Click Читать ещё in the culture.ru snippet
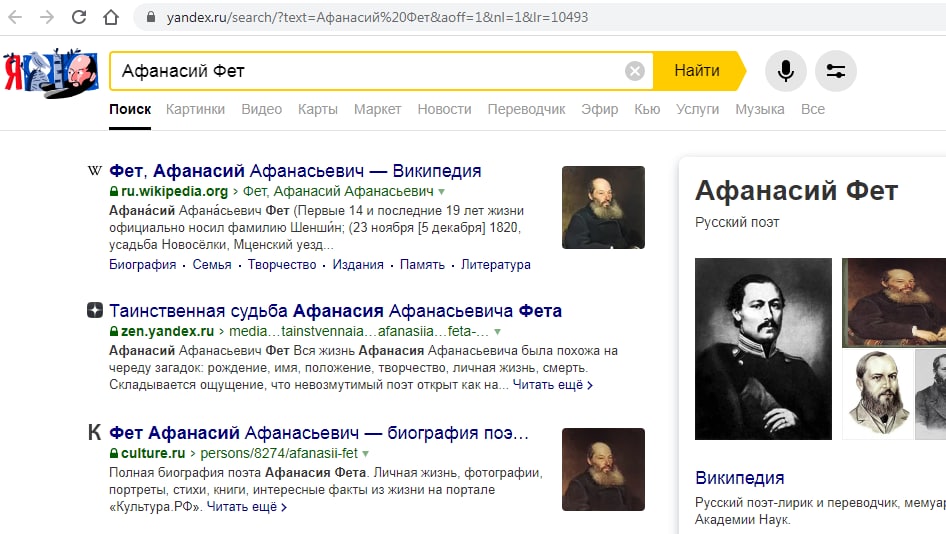This screenshot has width=946, height=534. (247, 506)
